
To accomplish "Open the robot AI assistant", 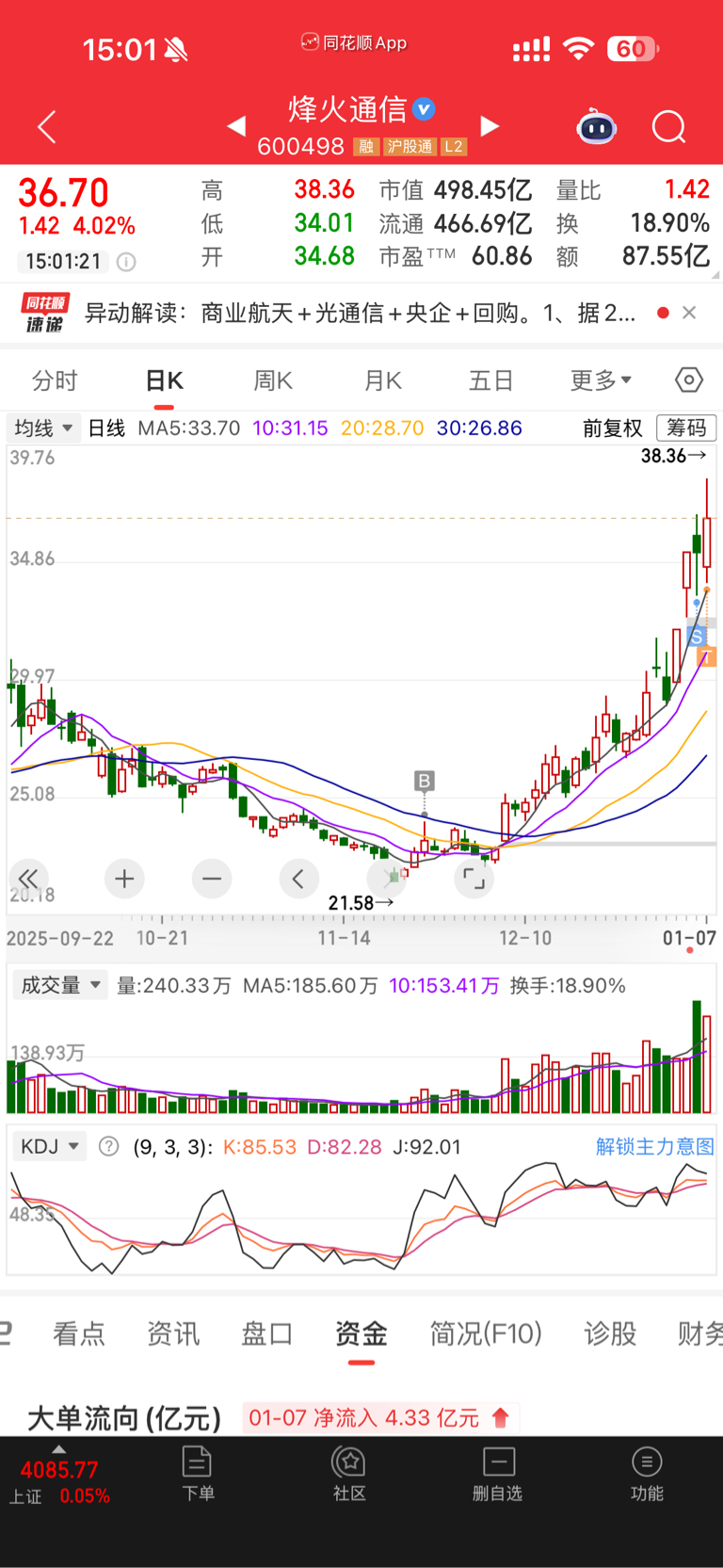I will [597, 126].
